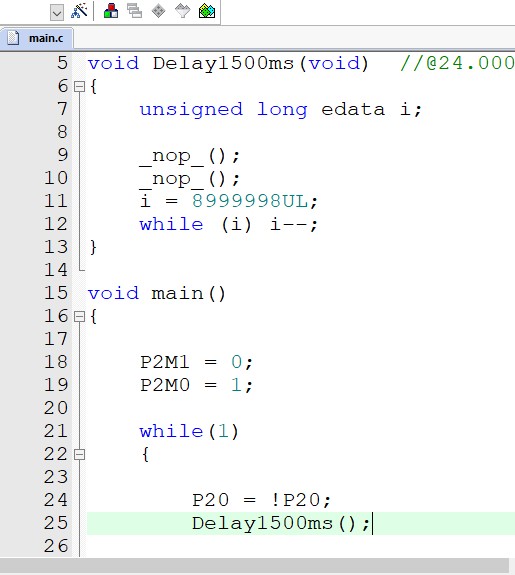Click the horizontal scrollbar at the bottom
This screenshot has width=515, height=575.
point(254,565)
